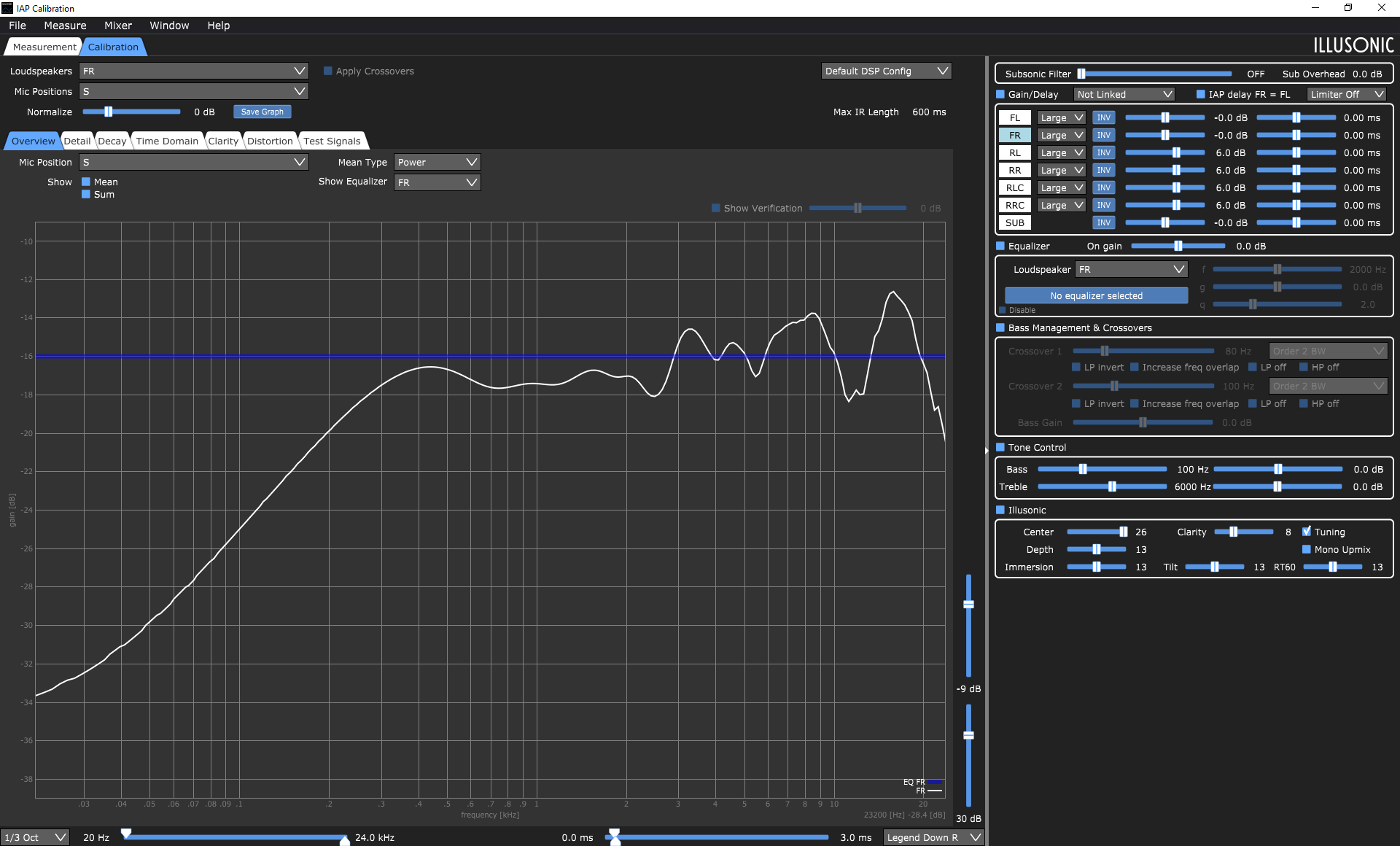Open the 1/3 Oct smoothing dropdown
Screen dimensions: 1400x846
point(34,837)
